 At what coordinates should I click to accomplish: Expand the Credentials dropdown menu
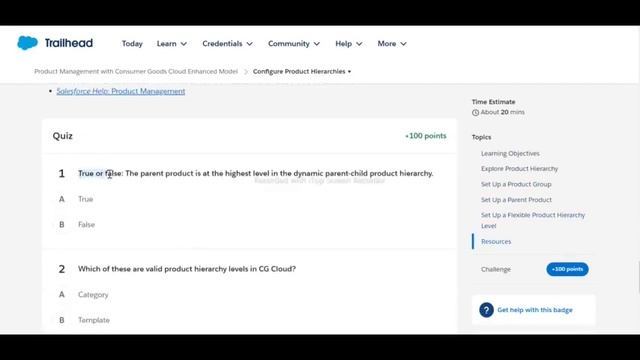coord(227,44)
